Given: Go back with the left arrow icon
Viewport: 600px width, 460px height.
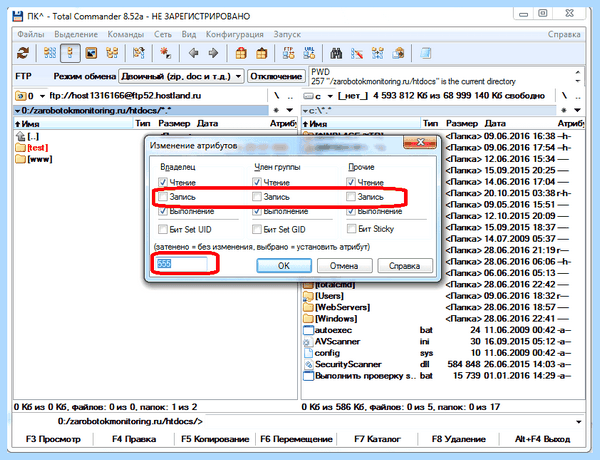Looking at the screenshot, I should [x=194, y=53].
